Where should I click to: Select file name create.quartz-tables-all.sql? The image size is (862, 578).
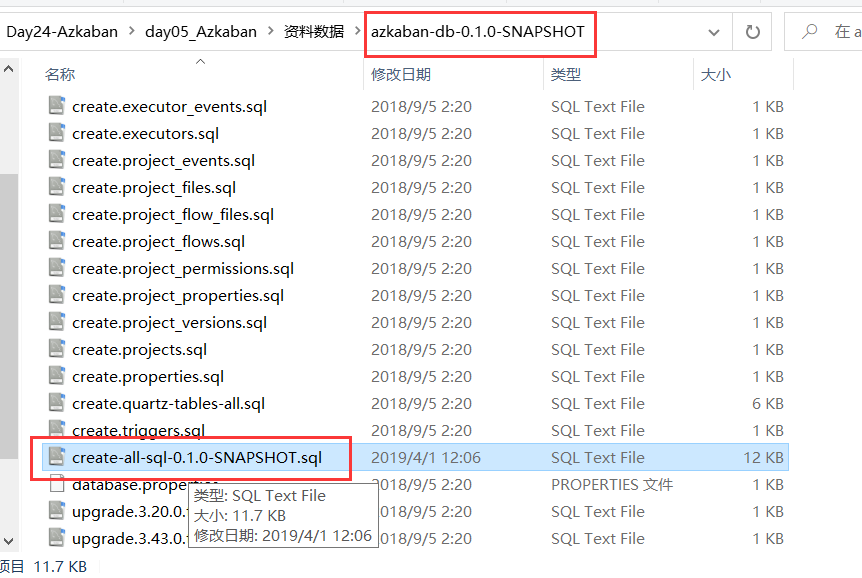pyautogui.click(x=168, y=403)
